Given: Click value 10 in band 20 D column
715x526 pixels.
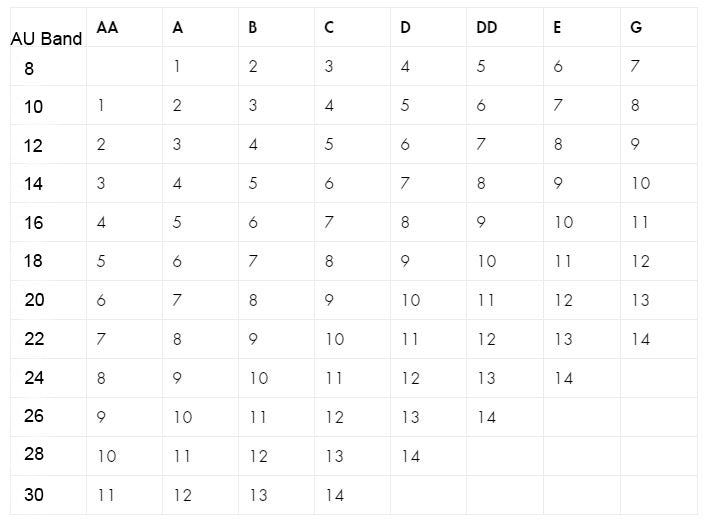Looking at the screenshot, I should tap(410, 300).
